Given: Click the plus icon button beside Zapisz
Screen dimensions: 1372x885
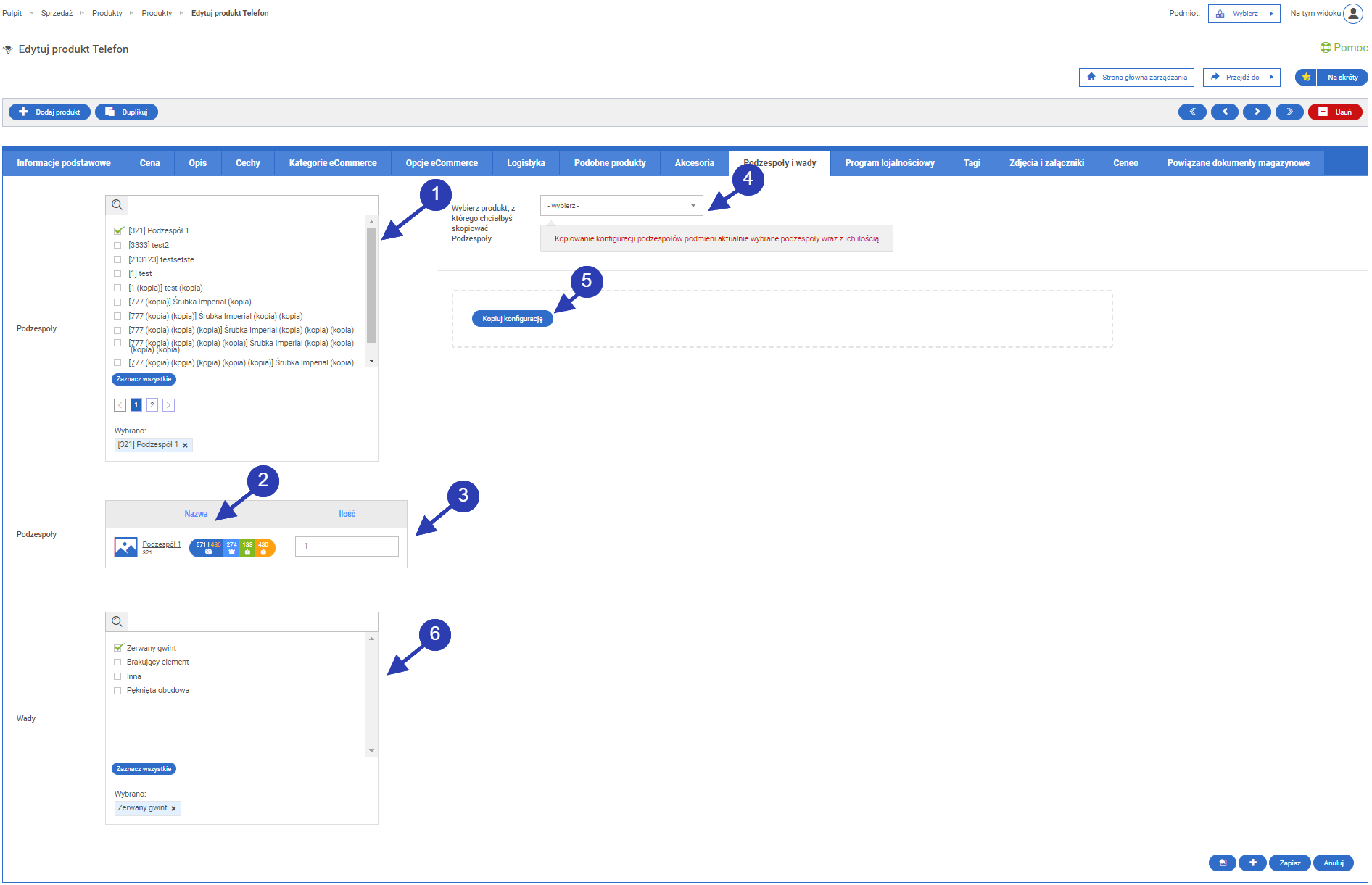Looking at the screenshot, I should (1252, 863).
